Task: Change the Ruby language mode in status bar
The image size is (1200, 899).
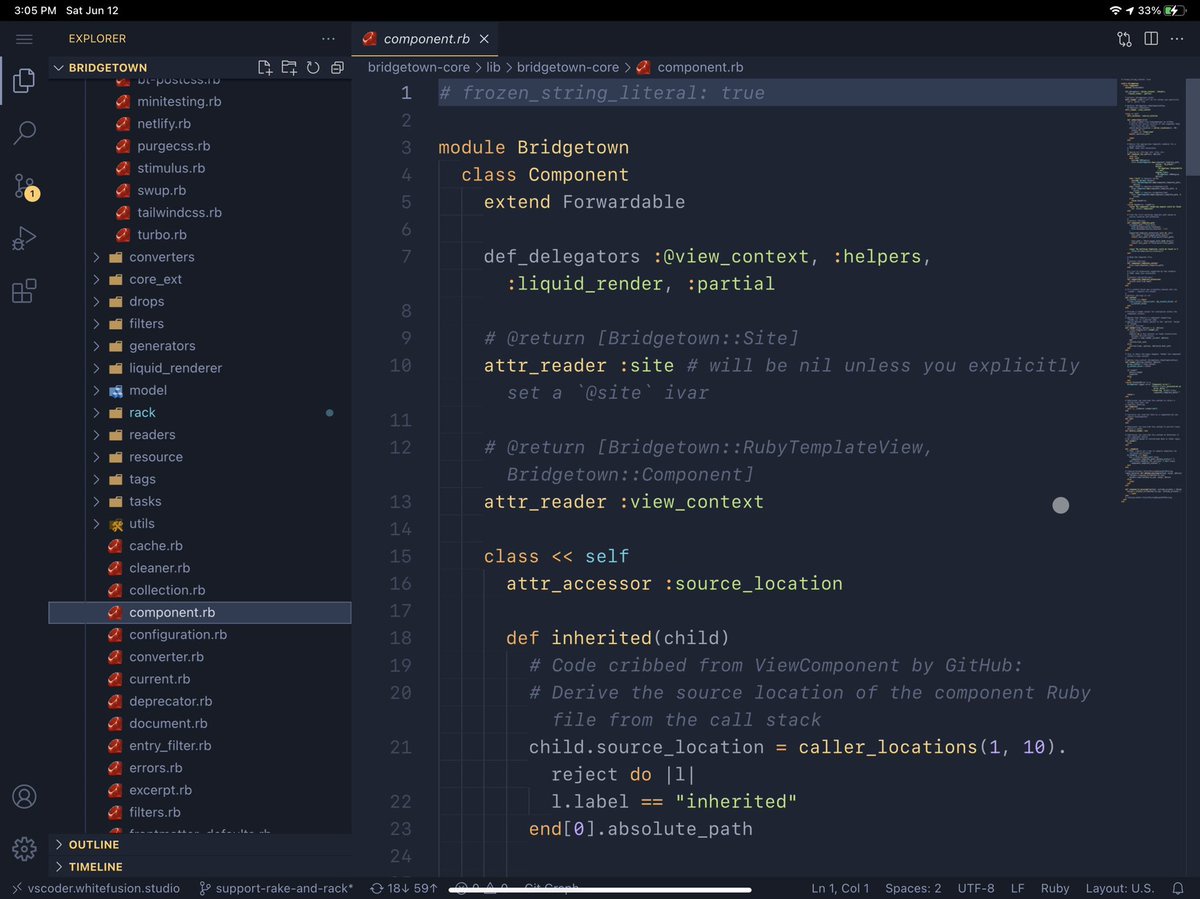Action: coord(1054,888)
